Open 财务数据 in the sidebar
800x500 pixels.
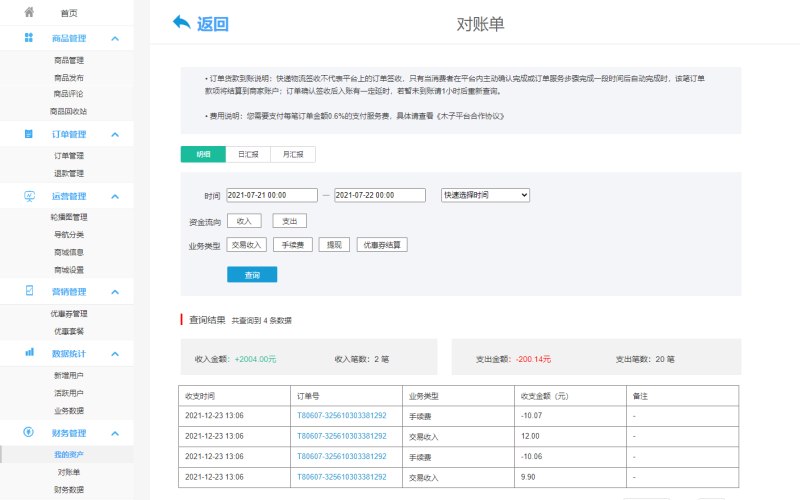[69, 490]
